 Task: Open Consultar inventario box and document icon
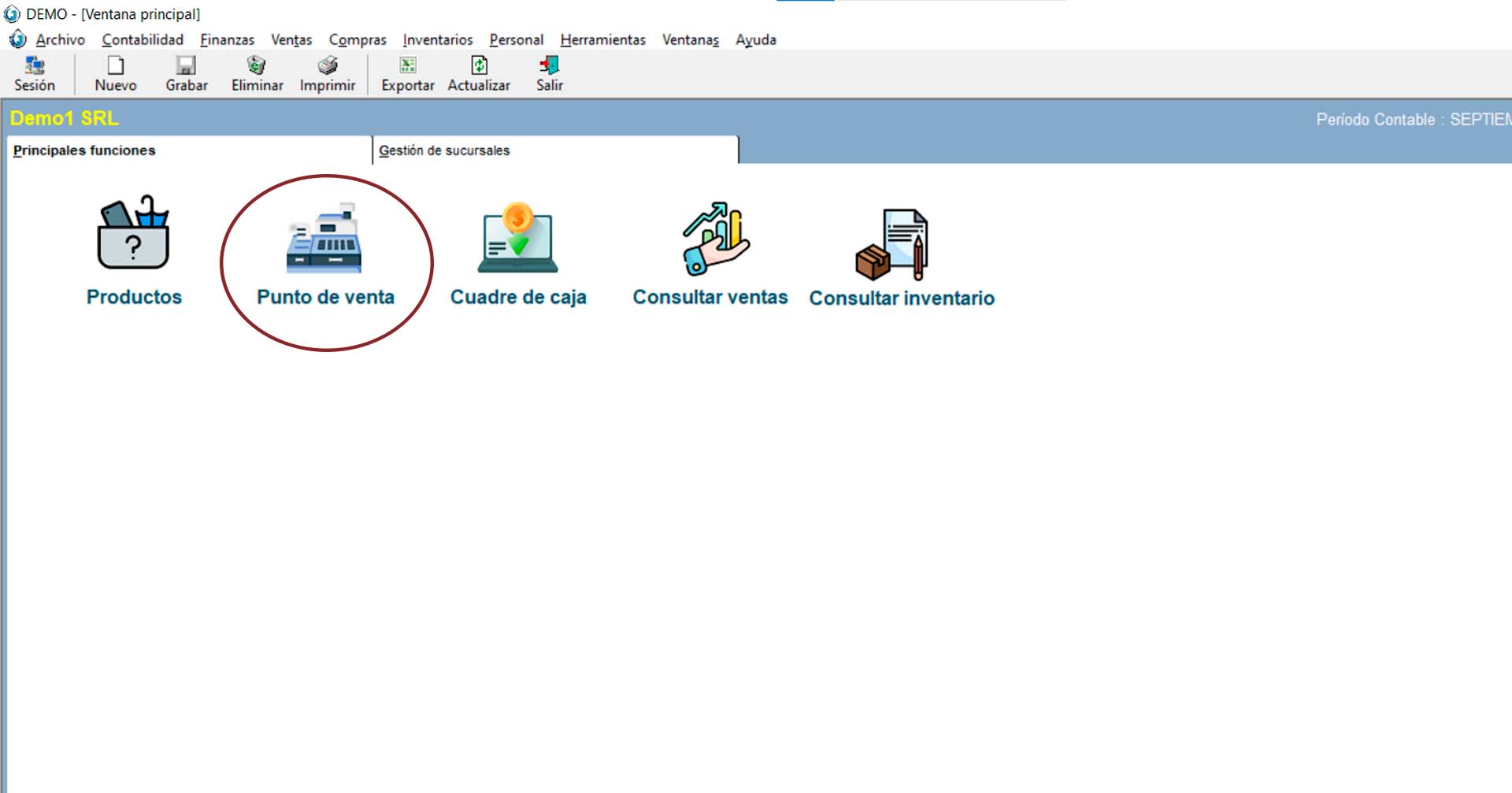coord(893,244)
